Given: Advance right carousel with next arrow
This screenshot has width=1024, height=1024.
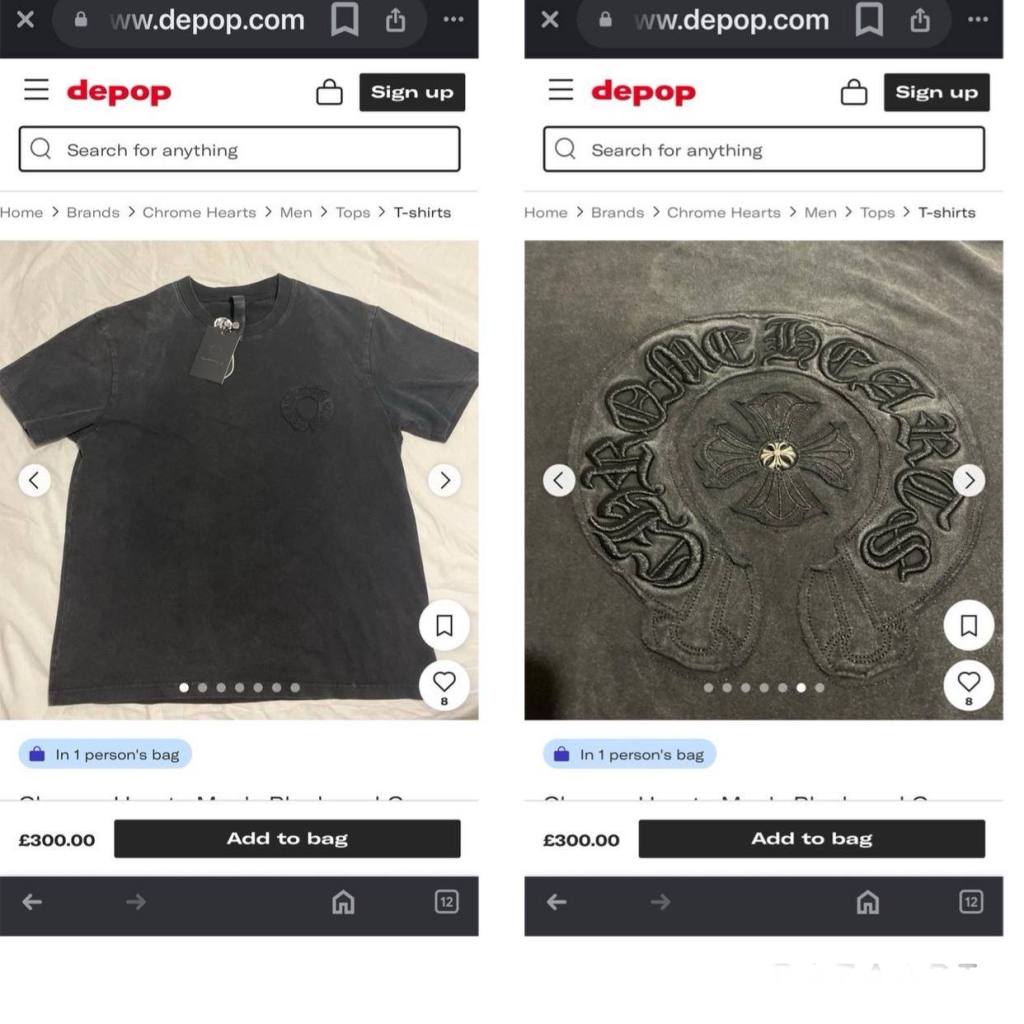Looking at the screenshot, I should pyautogui.click(x=969, y=481).
